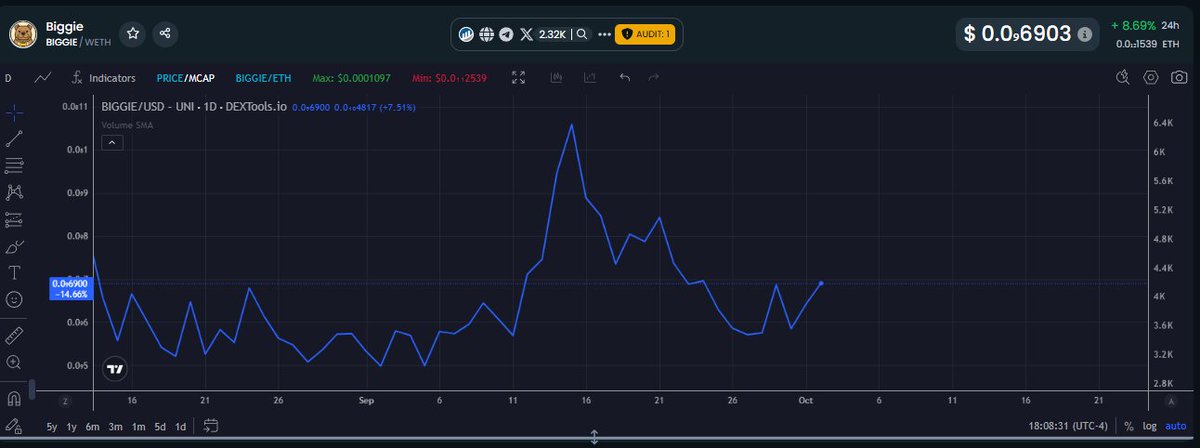The width and height of the screenshot is (1200, 448).
Task: Select the brush drawing tool
Action: coord(14,246)
